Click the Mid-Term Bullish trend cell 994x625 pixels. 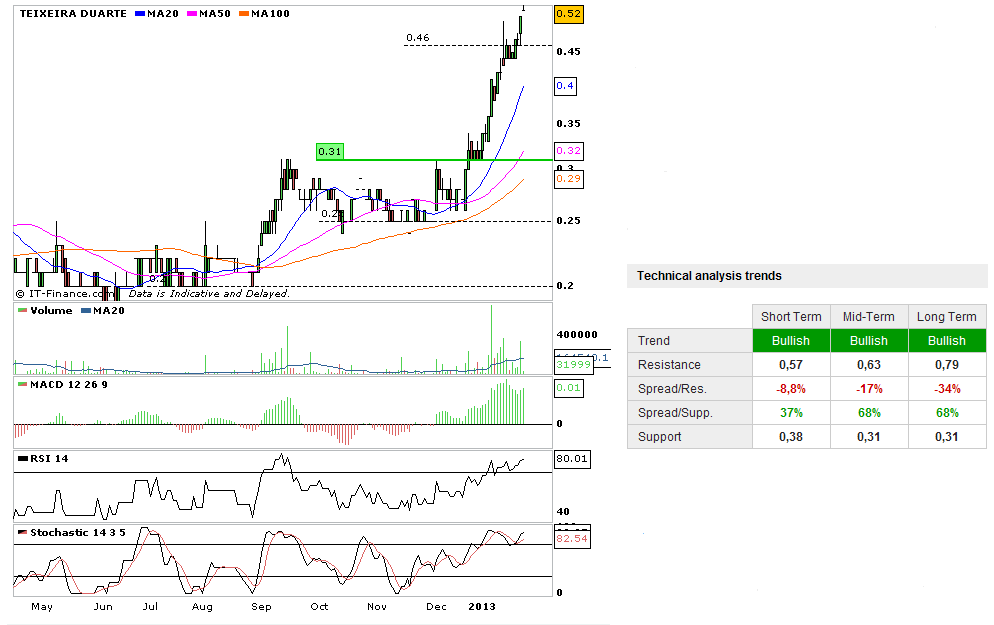point(868,340)
